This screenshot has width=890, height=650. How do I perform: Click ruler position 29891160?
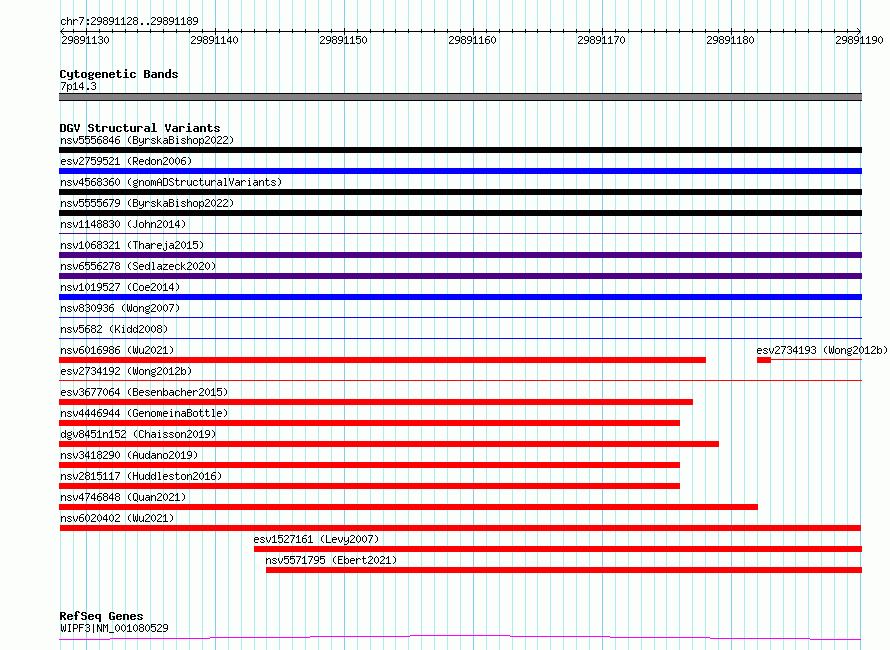472,40
